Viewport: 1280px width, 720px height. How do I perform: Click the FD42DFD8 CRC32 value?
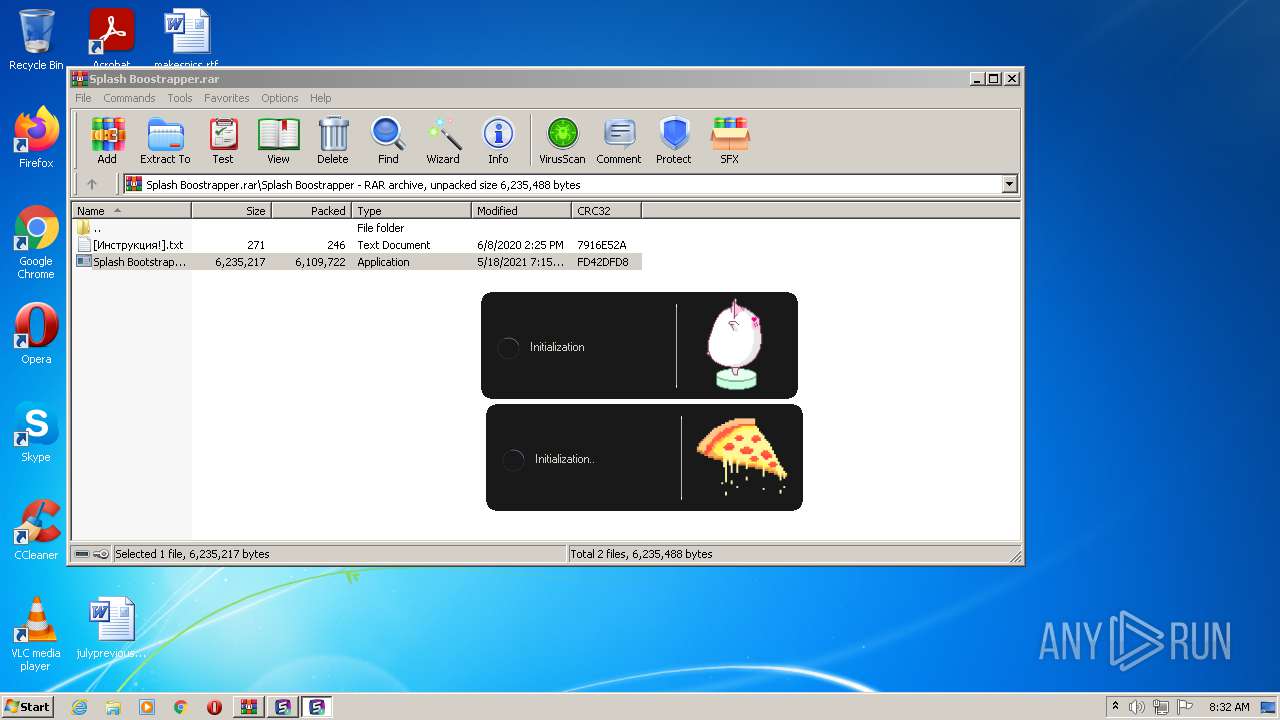coord(603,262)
